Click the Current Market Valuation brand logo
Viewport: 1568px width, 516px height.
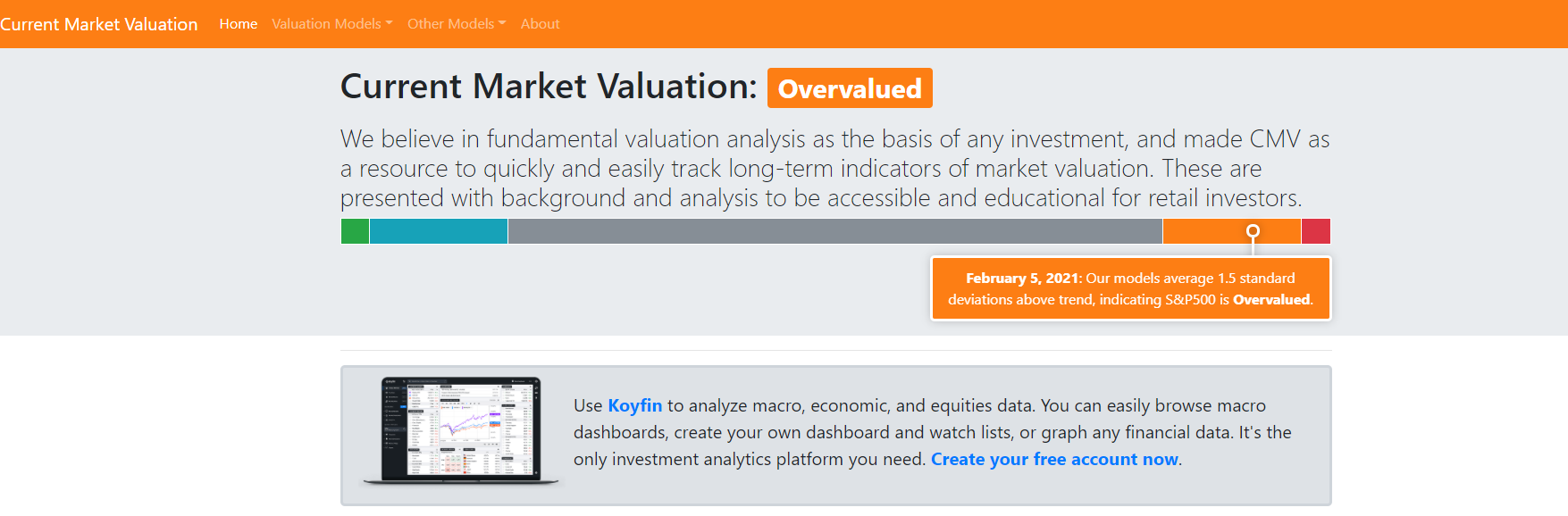[98, 24]
